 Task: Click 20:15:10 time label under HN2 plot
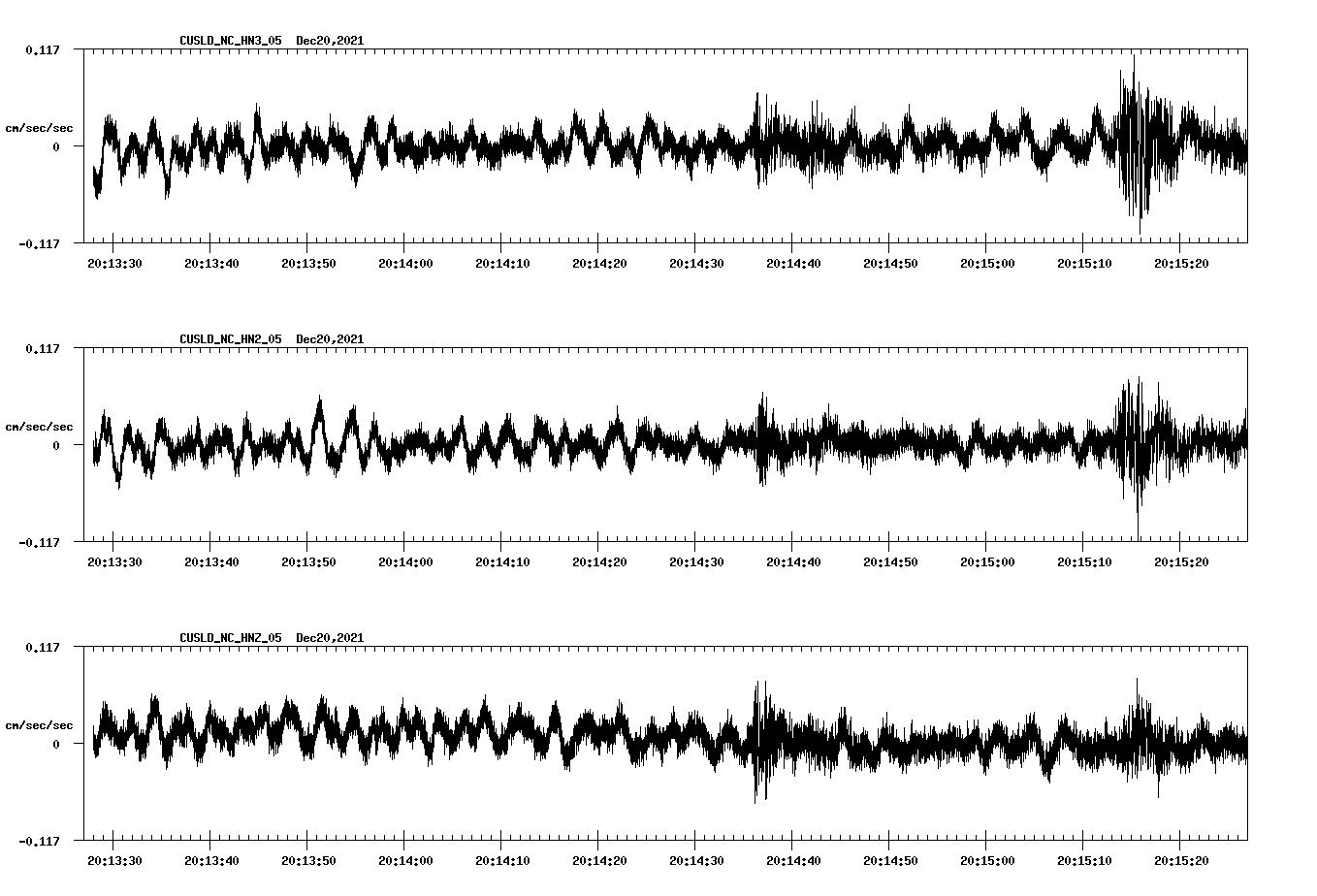coord(1084,561)
